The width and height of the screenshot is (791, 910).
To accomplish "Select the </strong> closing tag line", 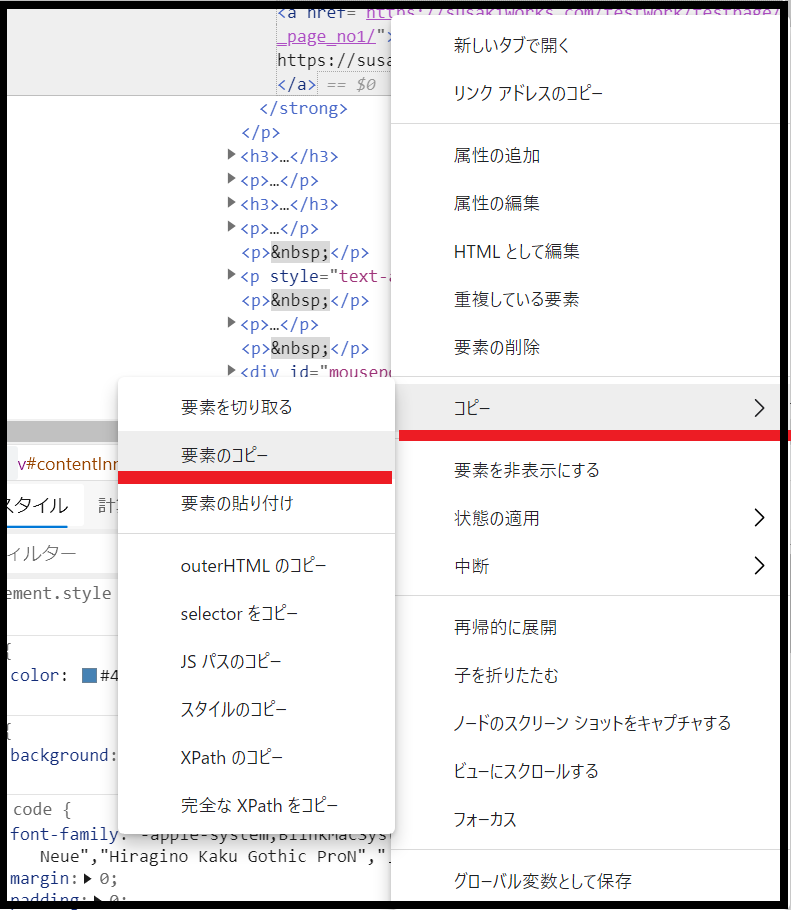I will [x=304, y=109].
